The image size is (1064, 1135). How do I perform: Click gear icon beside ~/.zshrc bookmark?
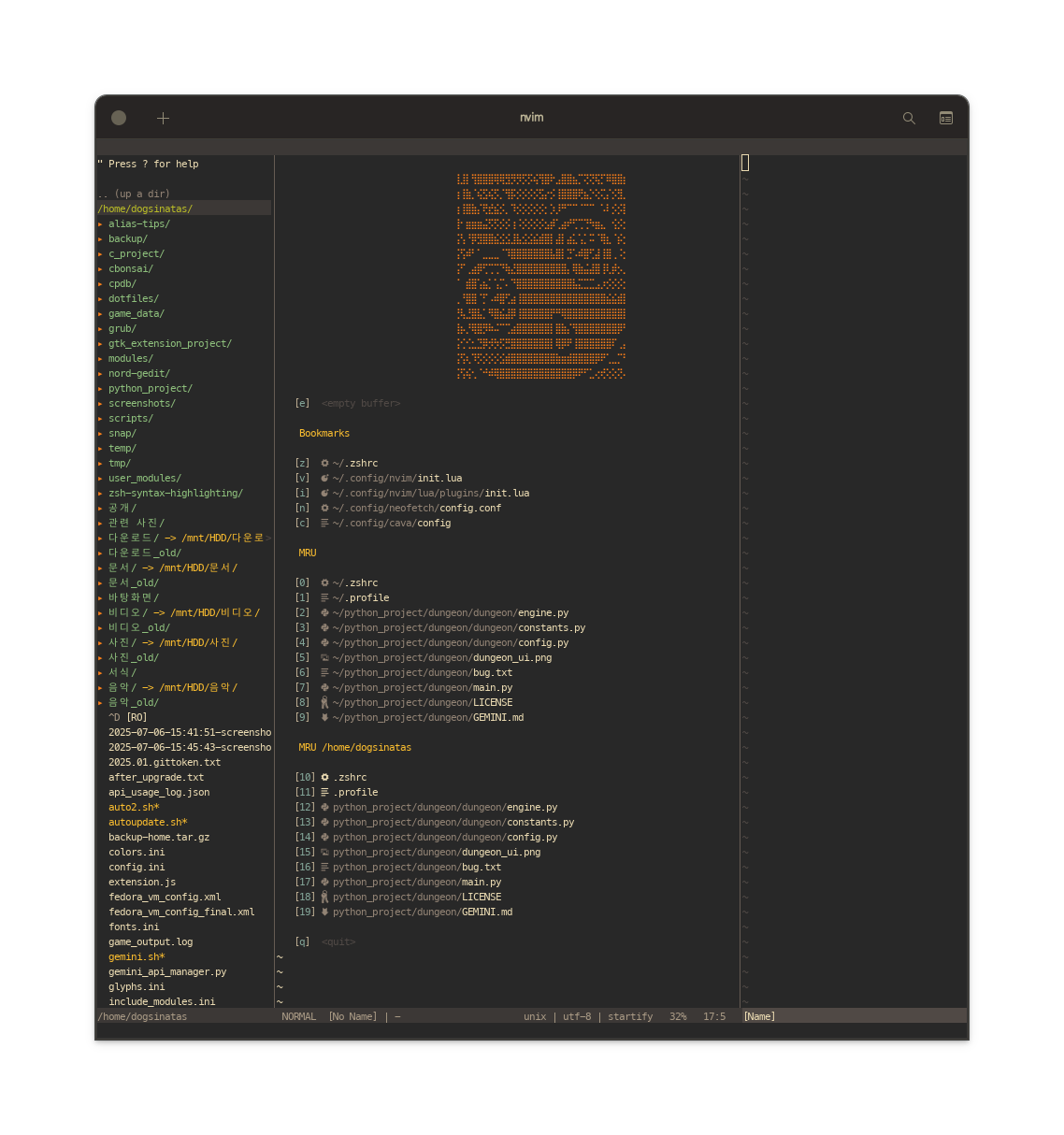[324, 463]
